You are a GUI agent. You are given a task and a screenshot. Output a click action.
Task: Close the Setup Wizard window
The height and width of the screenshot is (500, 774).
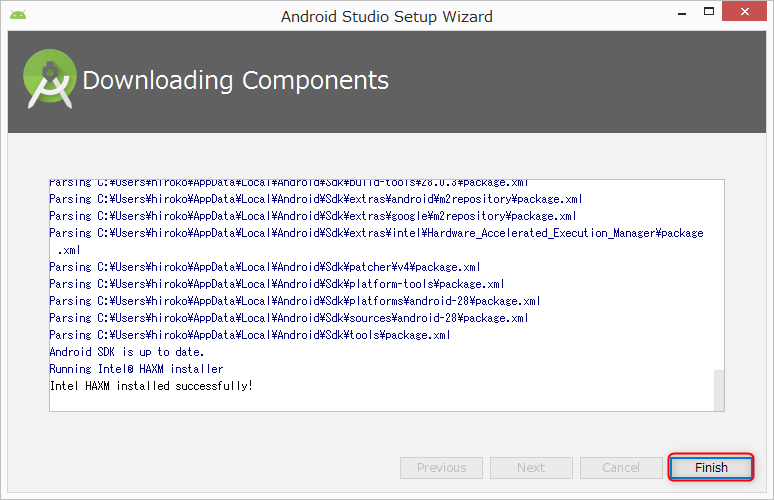pos(744,11)
